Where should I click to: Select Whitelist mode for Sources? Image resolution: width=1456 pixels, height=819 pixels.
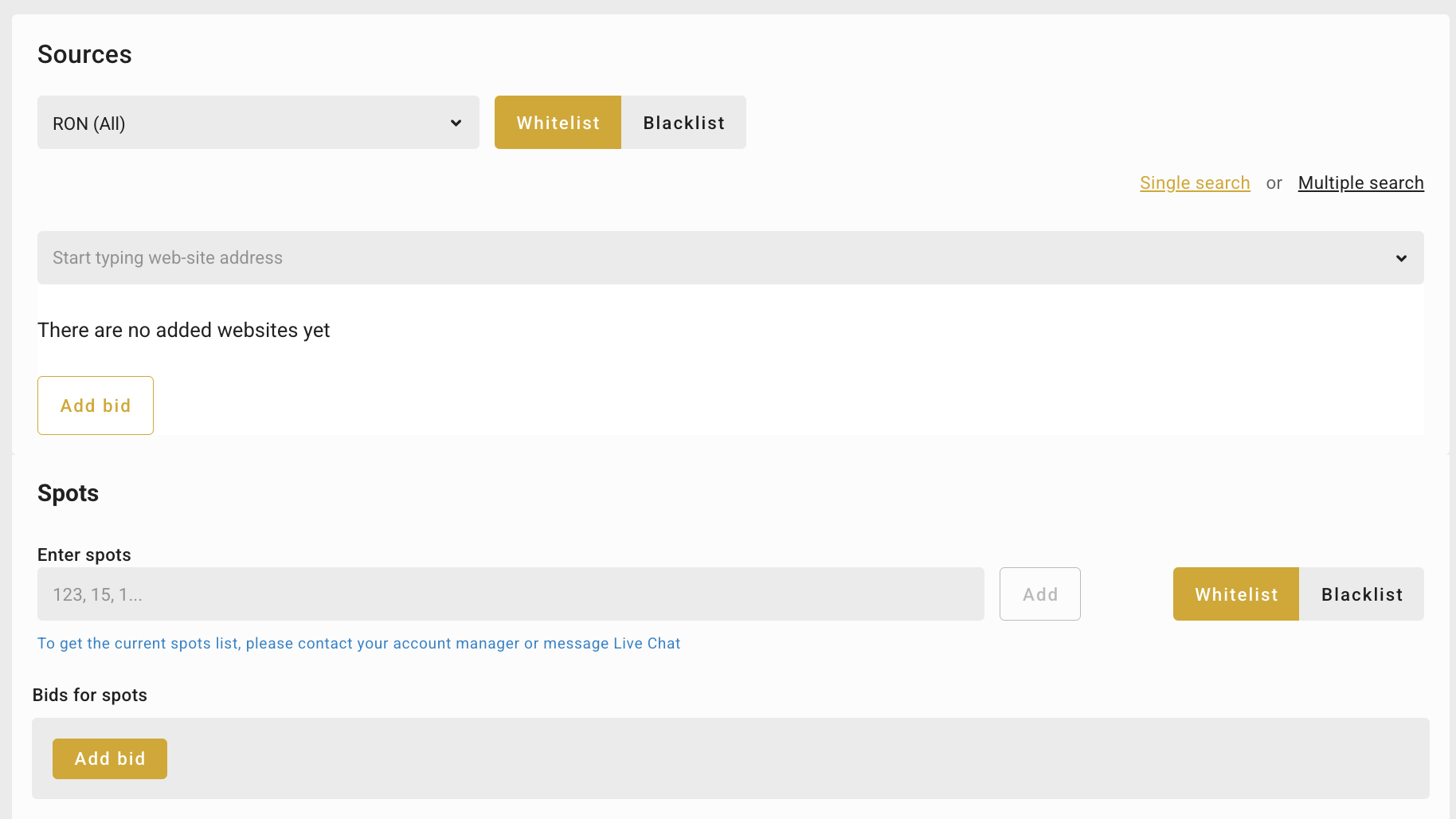[x=558, y=123]
